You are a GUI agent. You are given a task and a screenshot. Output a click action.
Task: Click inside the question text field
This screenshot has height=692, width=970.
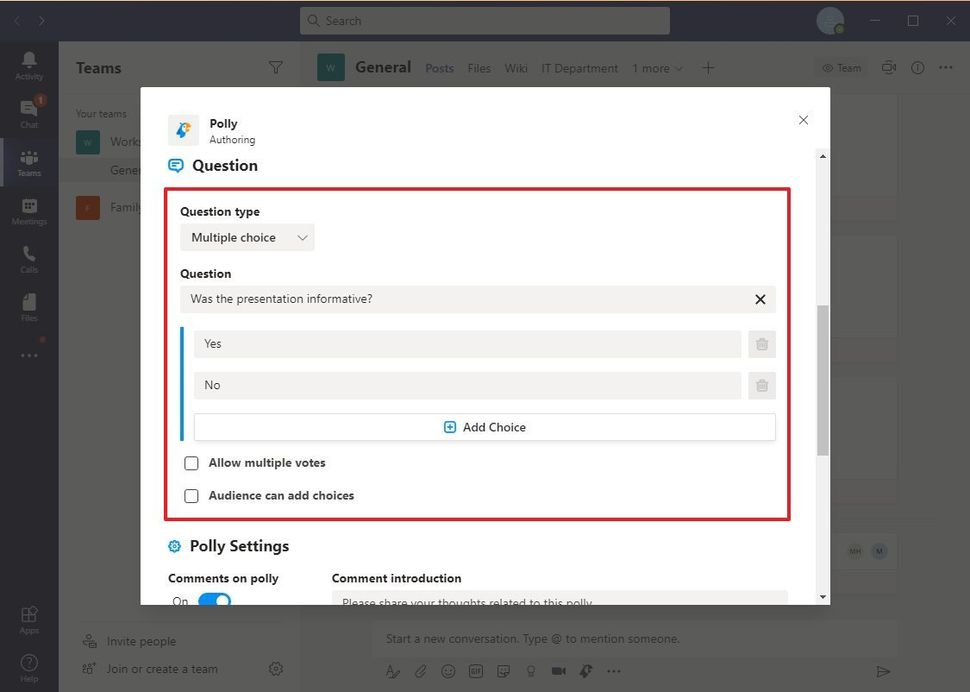[x=400, y=299]
